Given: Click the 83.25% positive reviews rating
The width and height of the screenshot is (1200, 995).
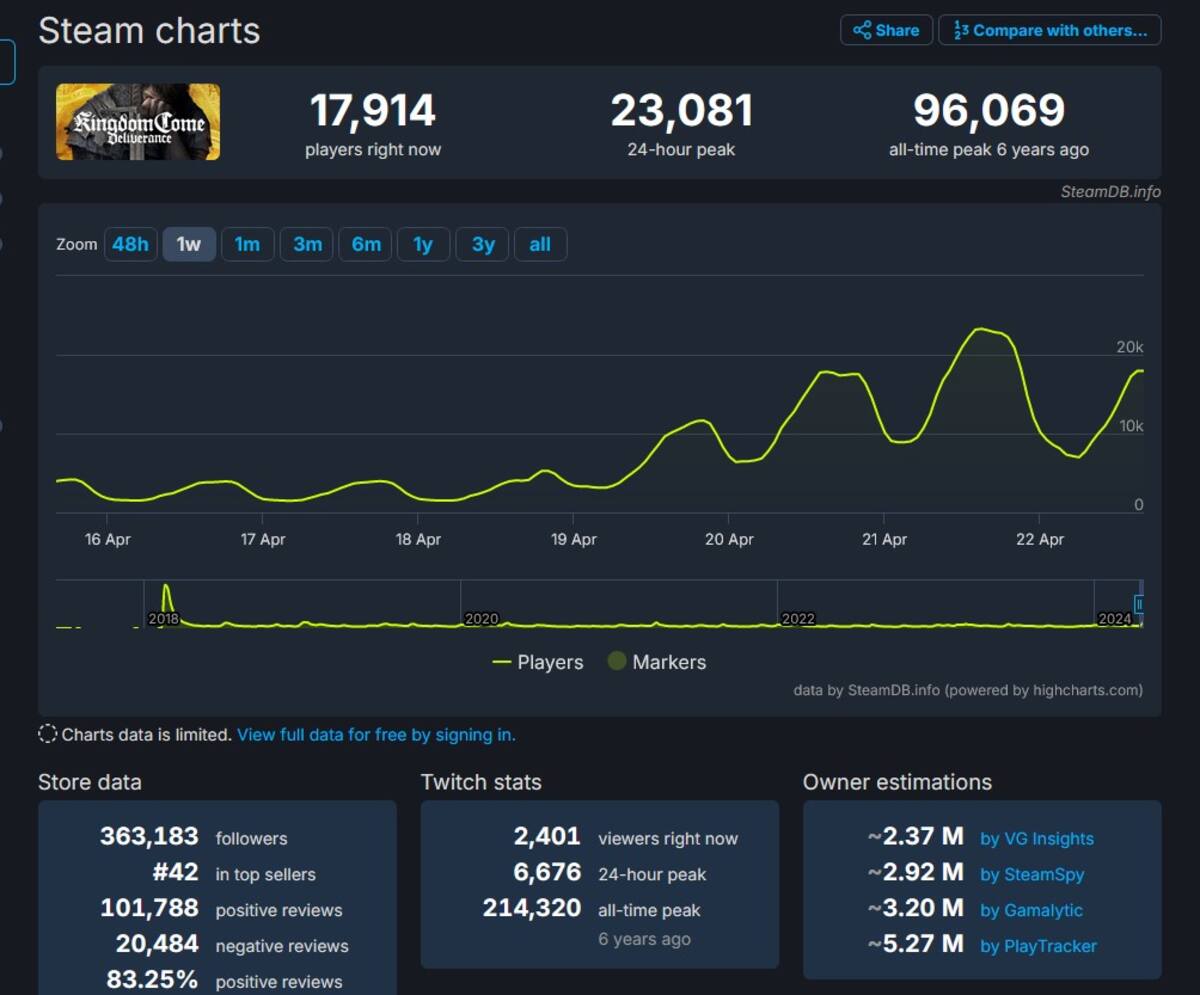Looking at the screenshot, I should 152,981.
